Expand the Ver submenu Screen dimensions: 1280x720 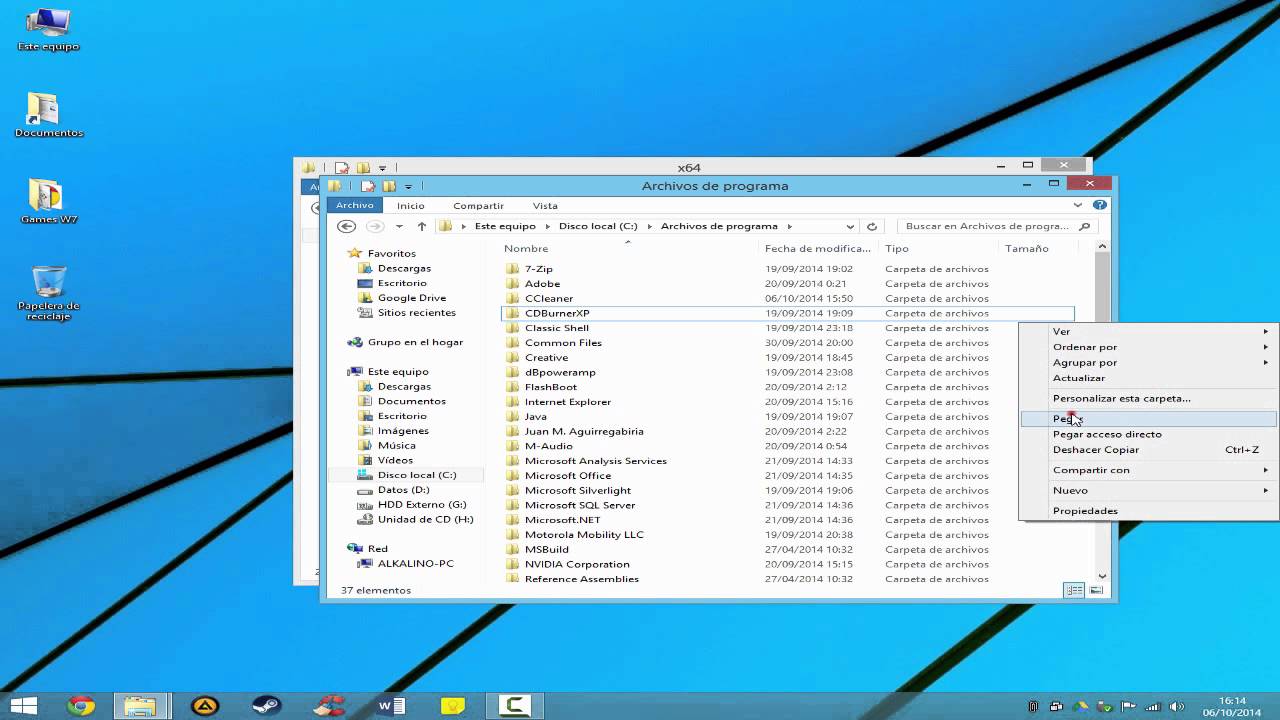(x=1148, y=331)
